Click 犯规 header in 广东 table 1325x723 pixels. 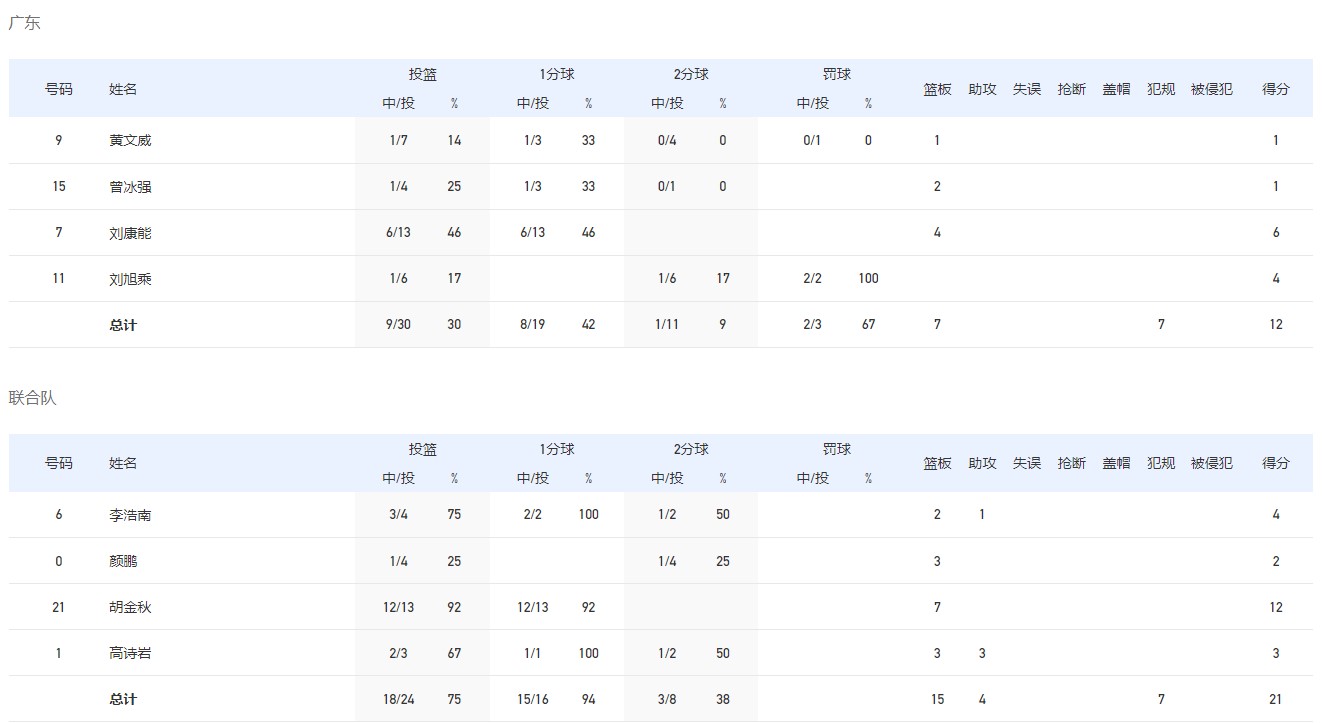pyautogui.click(x=1161, y=89)
